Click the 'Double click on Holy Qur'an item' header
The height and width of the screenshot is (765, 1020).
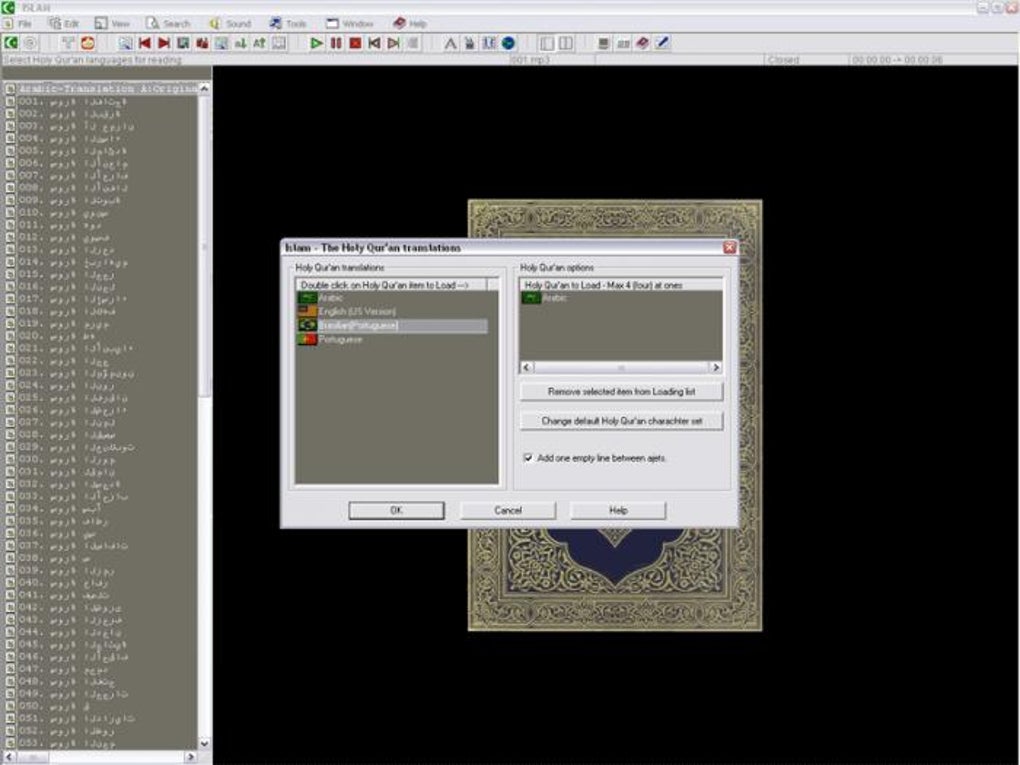point(392,285)
